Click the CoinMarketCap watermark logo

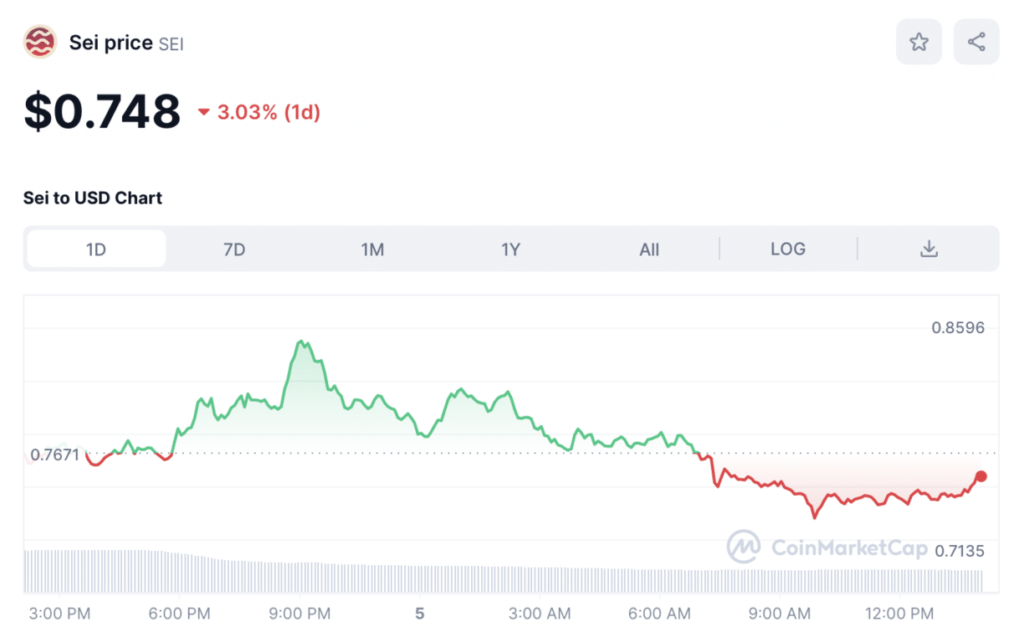[x=742, y=546]
